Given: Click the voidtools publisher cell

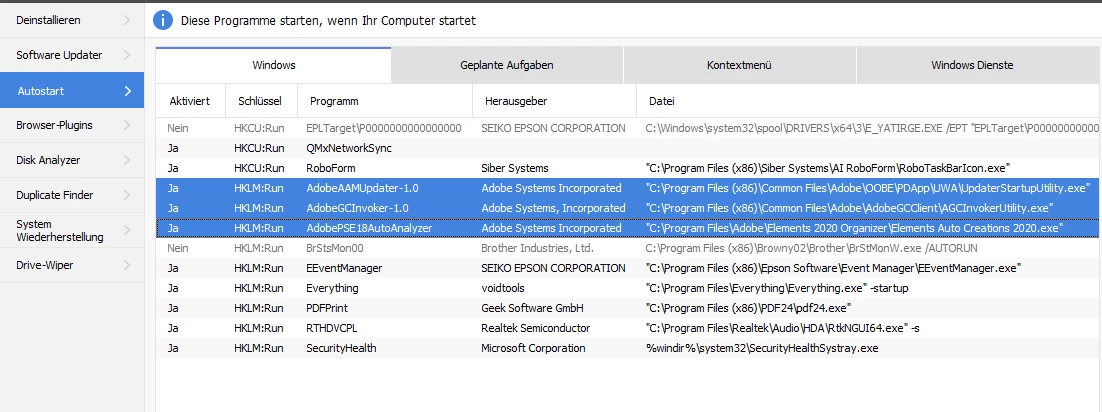Looking at the screenshot, I should click(503, 288).
